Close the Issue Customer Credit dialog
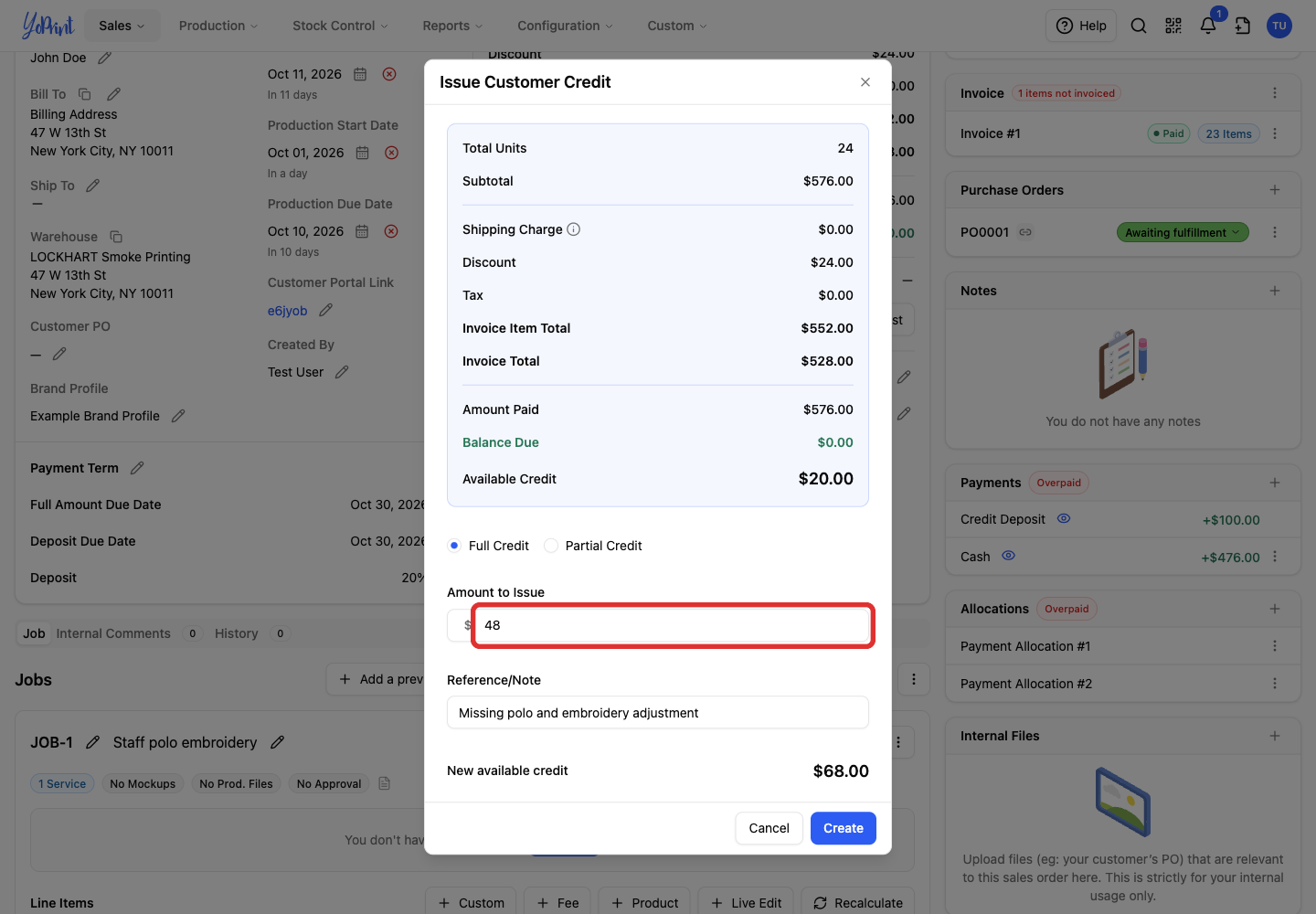The height and width of the screenshot is (914, 1316). click(x=865, y=82)
